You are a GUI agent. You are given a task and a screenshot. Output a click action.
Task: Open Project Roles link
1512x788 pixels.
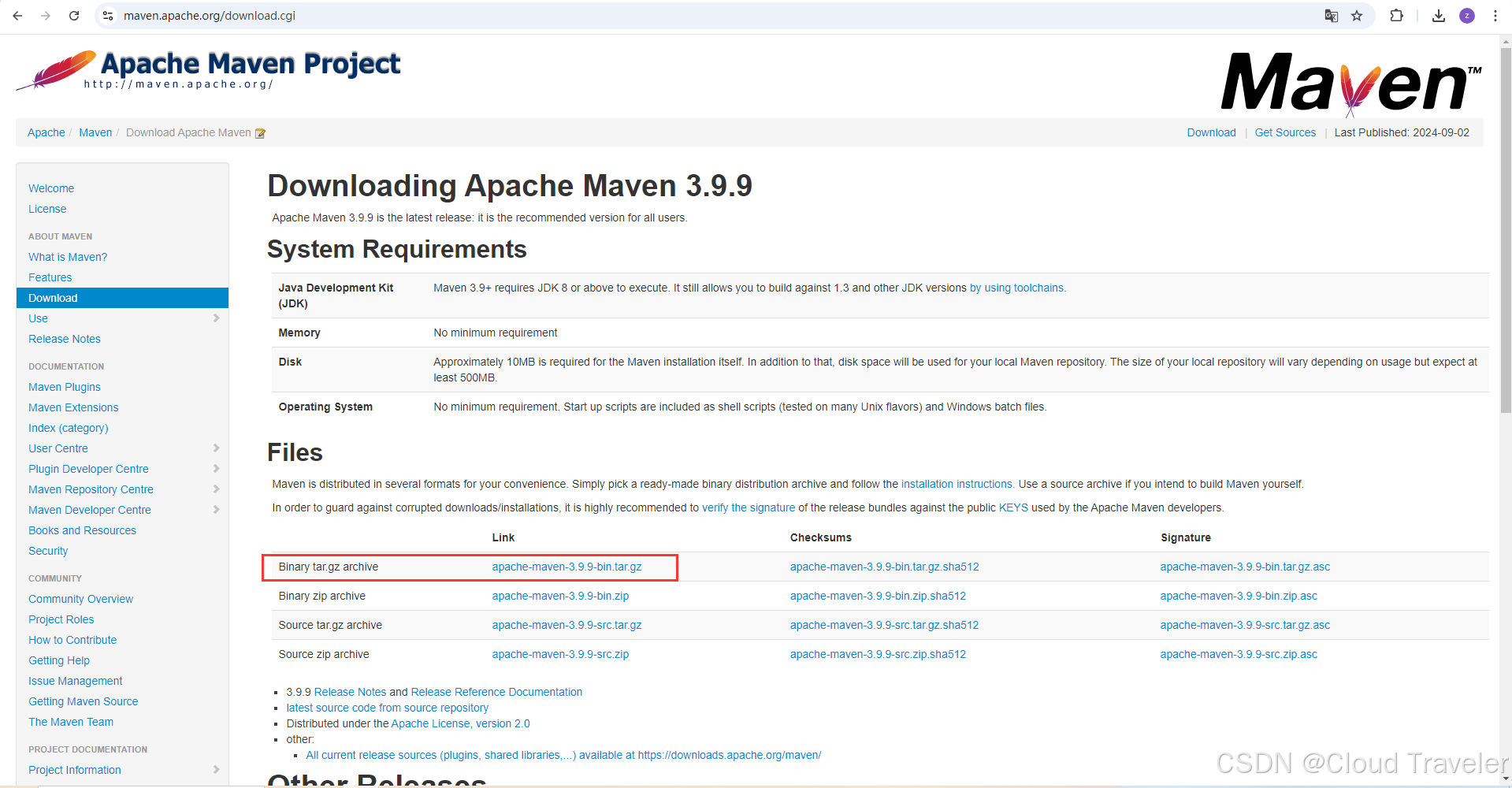coord(61,619)
